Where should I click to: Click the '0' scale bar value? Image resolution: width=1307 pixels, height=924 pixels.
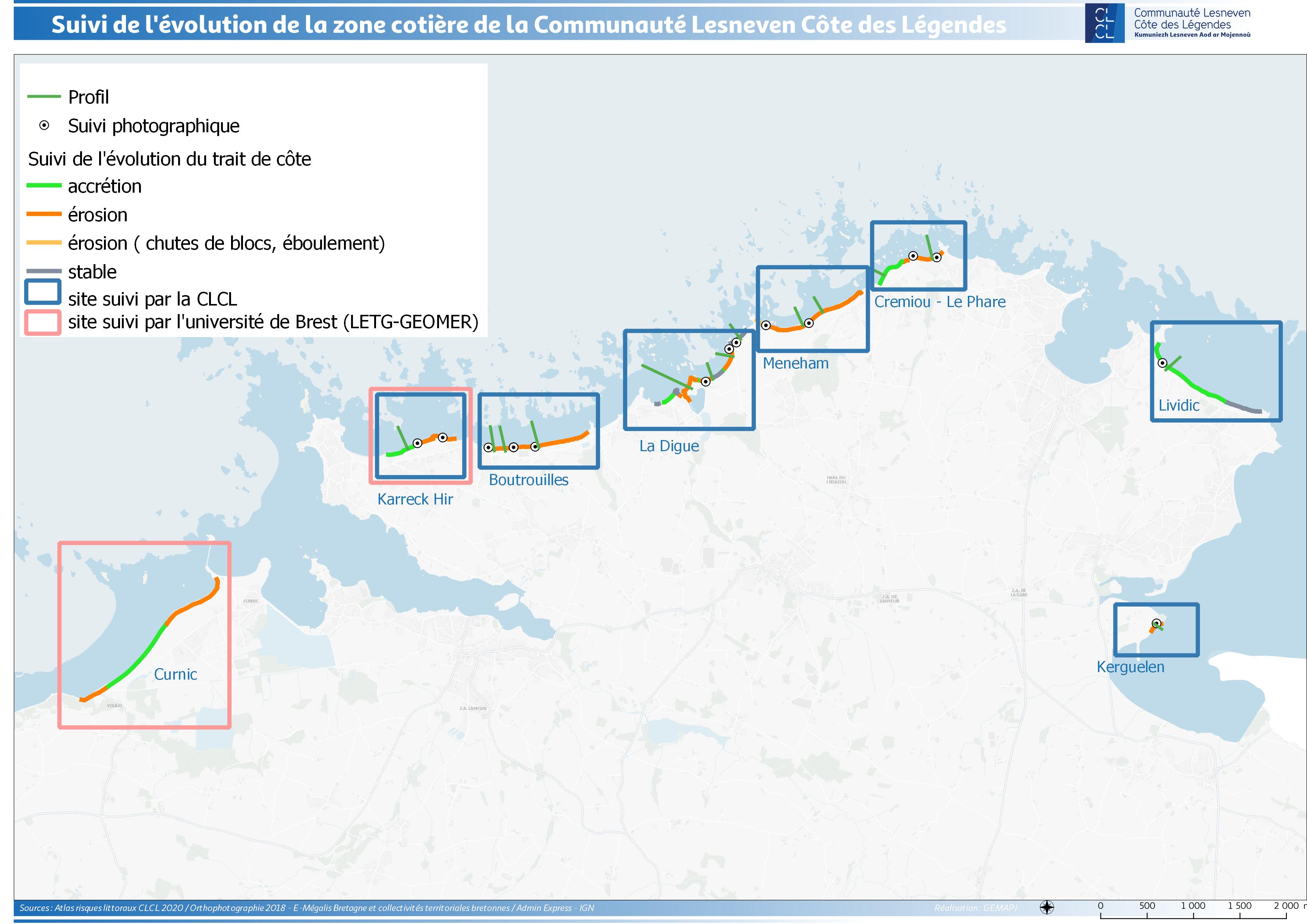[x=1101, y=906]
